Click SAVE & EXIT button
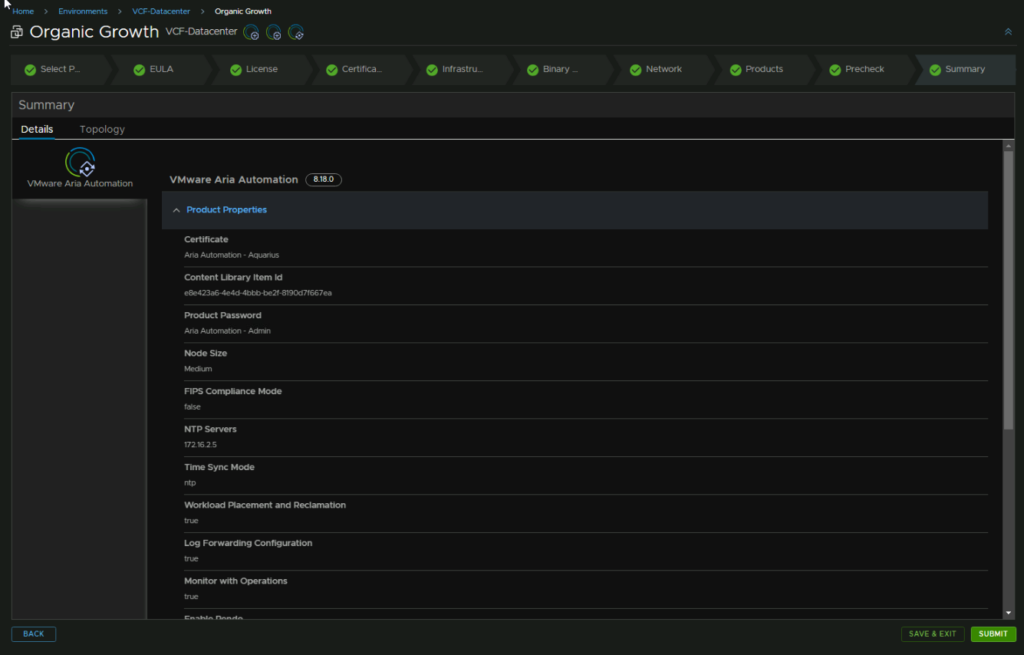This screenshot has width=1024, height=655. tap(932, 634)
